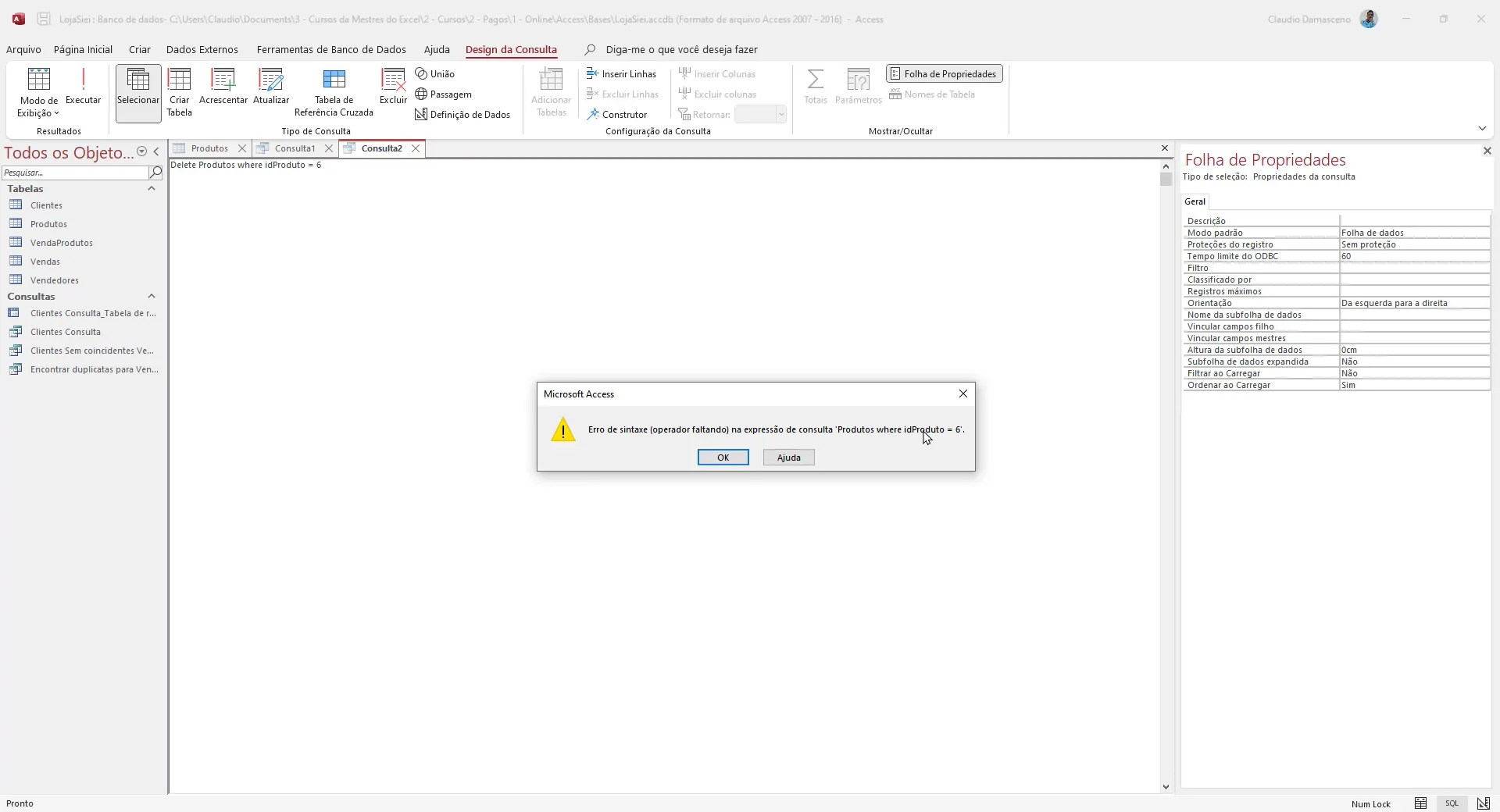Toggle the Folha de Propriedades pane

tap(943, 73)
